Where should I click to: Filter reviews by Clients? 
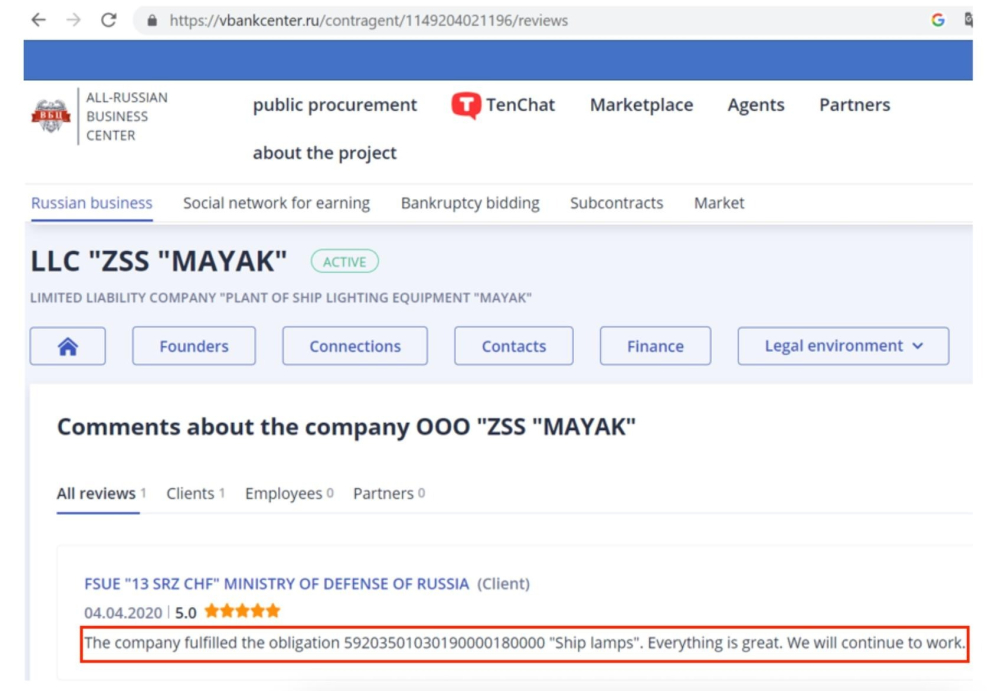click(195, 493)
